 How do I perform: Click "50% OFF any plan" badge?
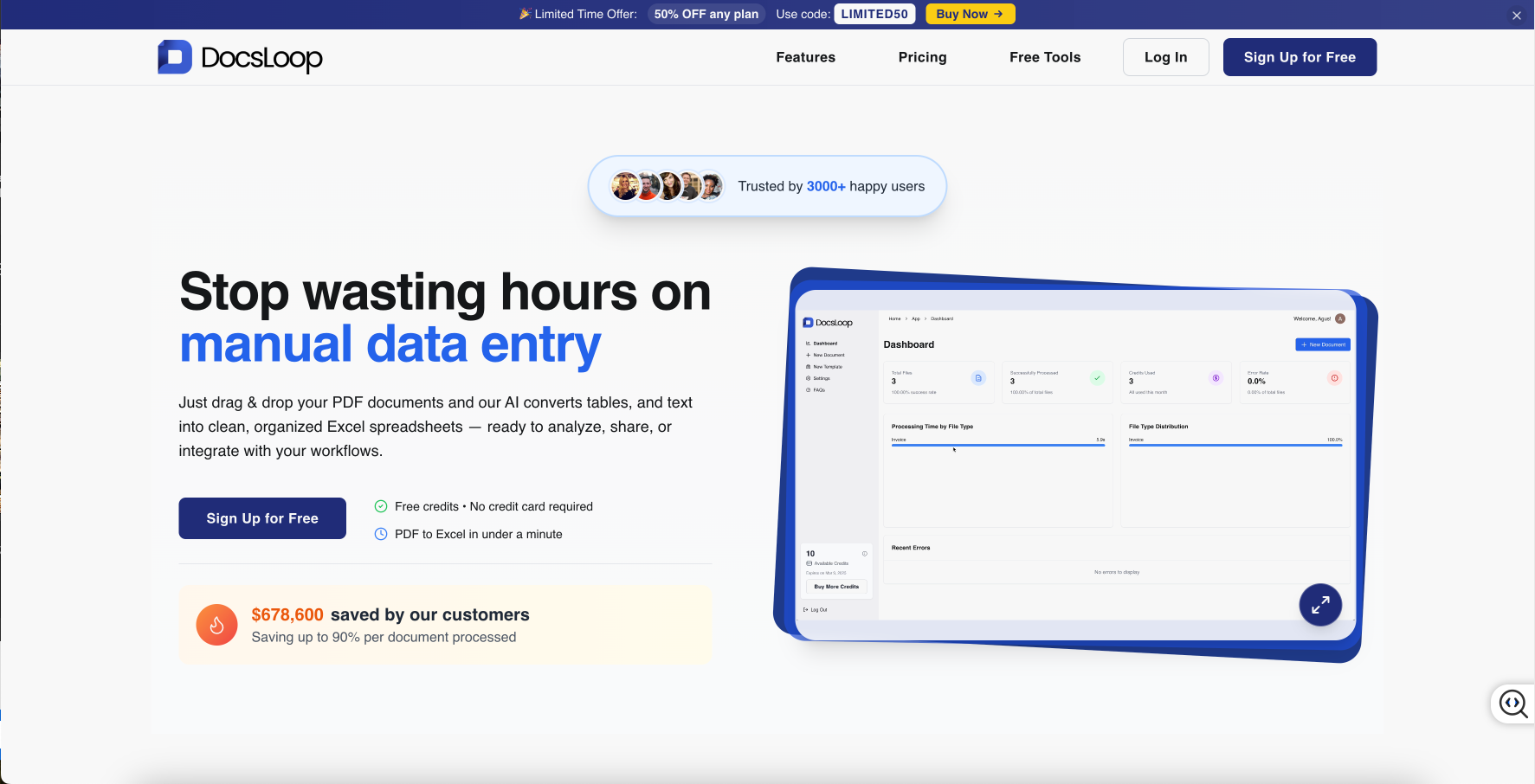coord(706,14)
